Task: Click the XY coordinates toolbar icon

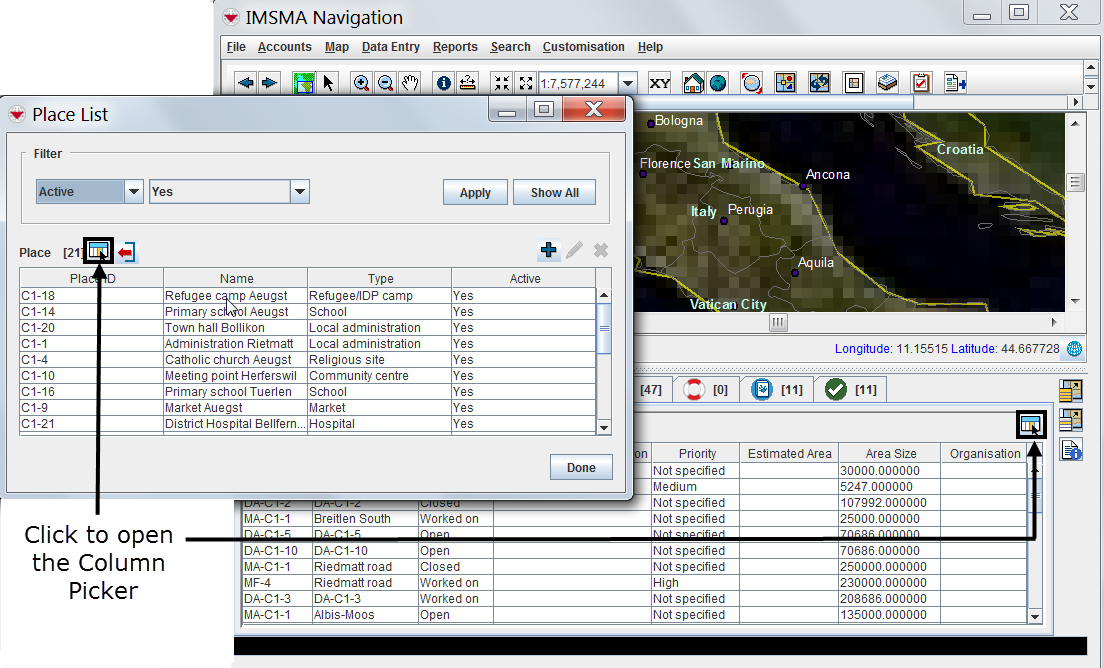Action: click(660, 83)
